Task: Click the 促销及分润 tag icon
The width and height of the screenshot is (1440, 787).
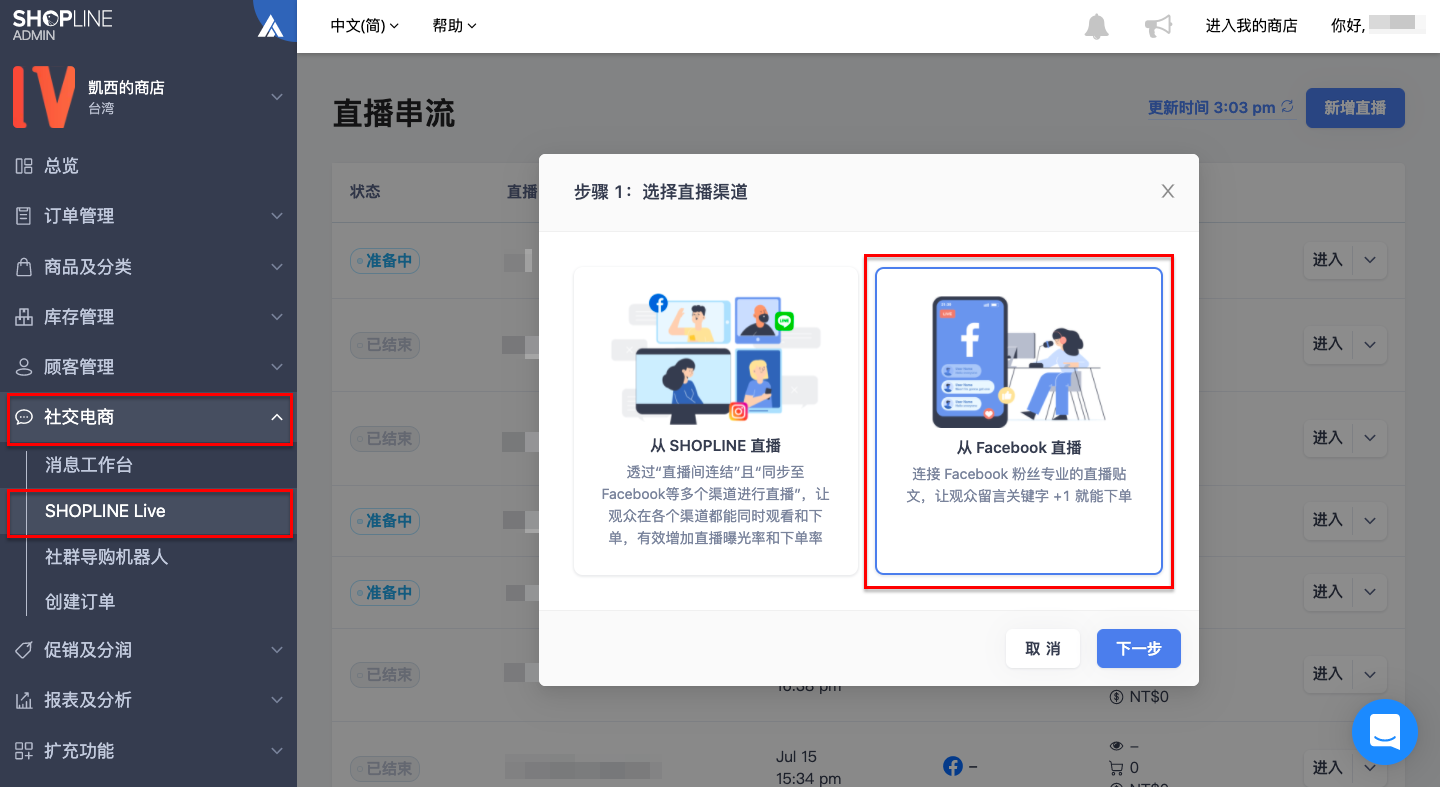Action: pos(24,650)
